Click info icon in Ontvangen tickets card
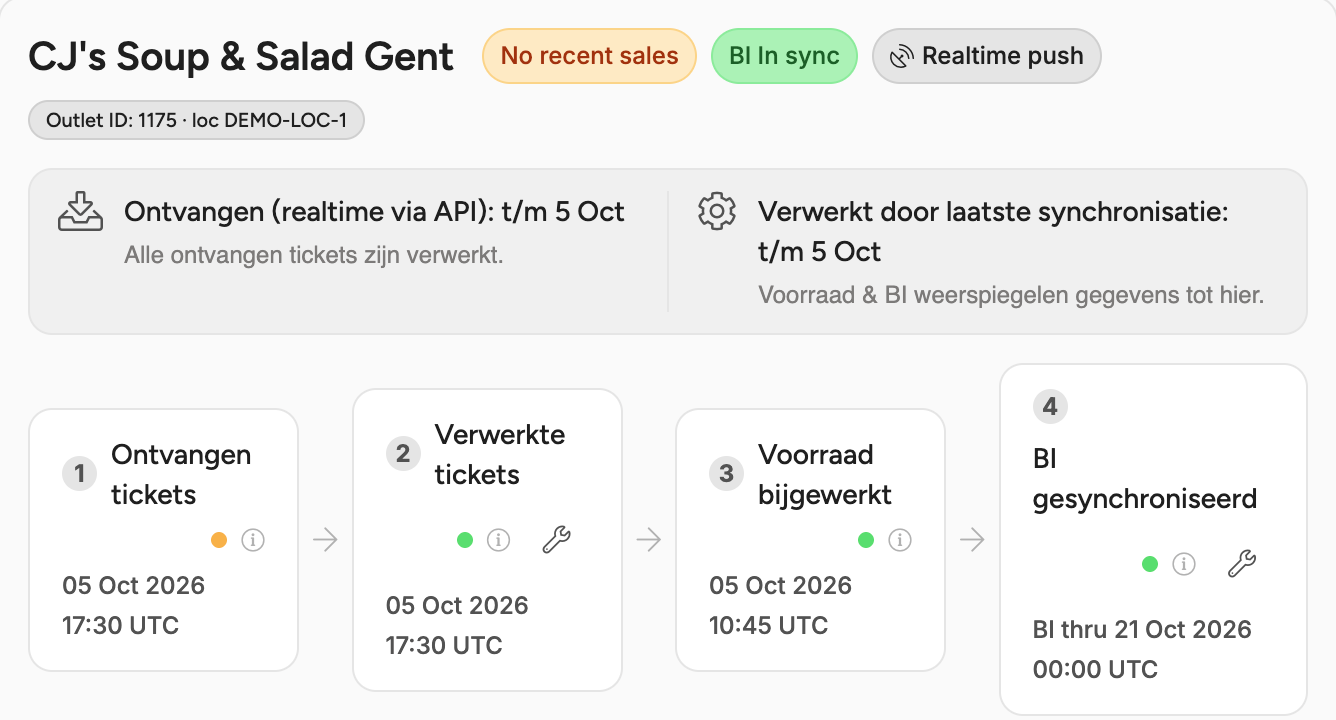Screen dimensions: 1336x720 [x=253, y=540]
